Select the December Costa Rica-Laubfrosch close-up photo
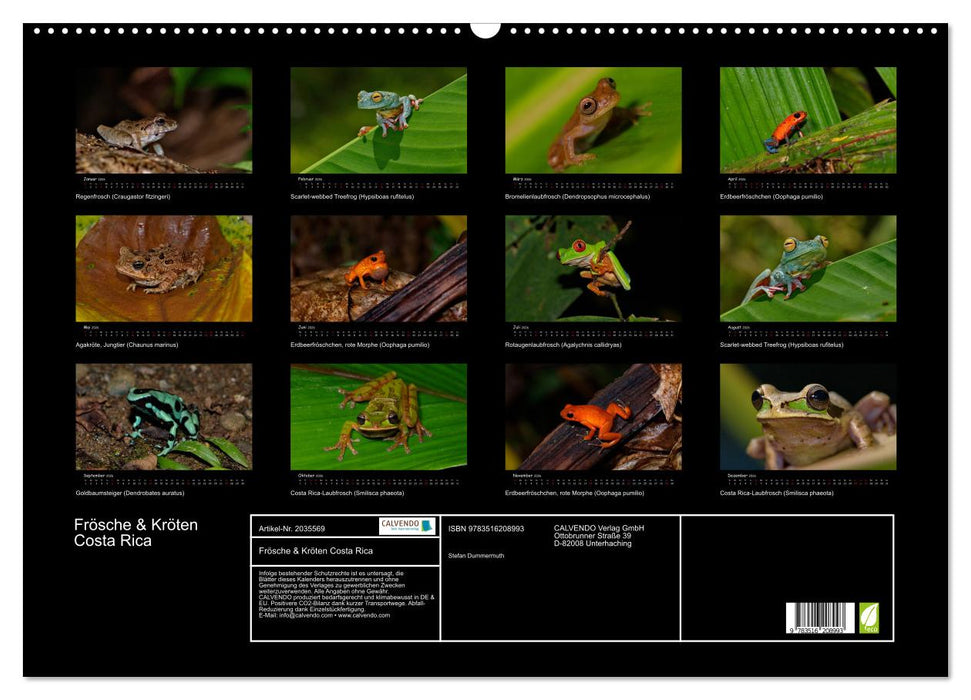 click(x=808, y=416)
